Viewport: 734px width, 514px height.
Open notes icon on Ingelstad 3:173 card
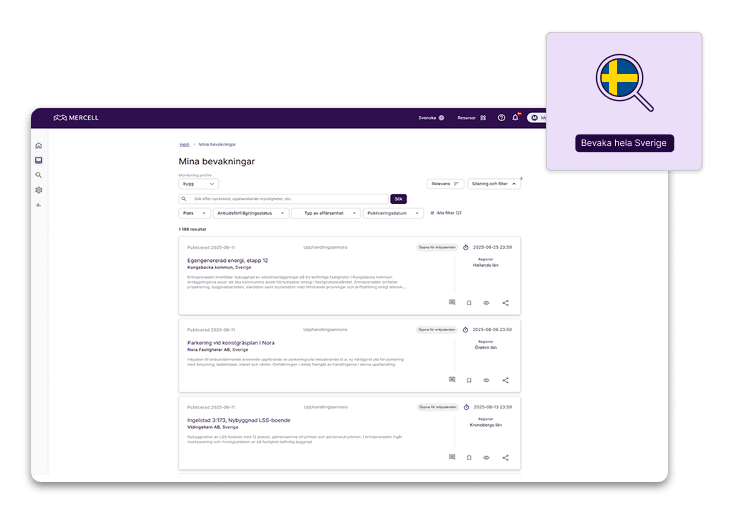452,457
